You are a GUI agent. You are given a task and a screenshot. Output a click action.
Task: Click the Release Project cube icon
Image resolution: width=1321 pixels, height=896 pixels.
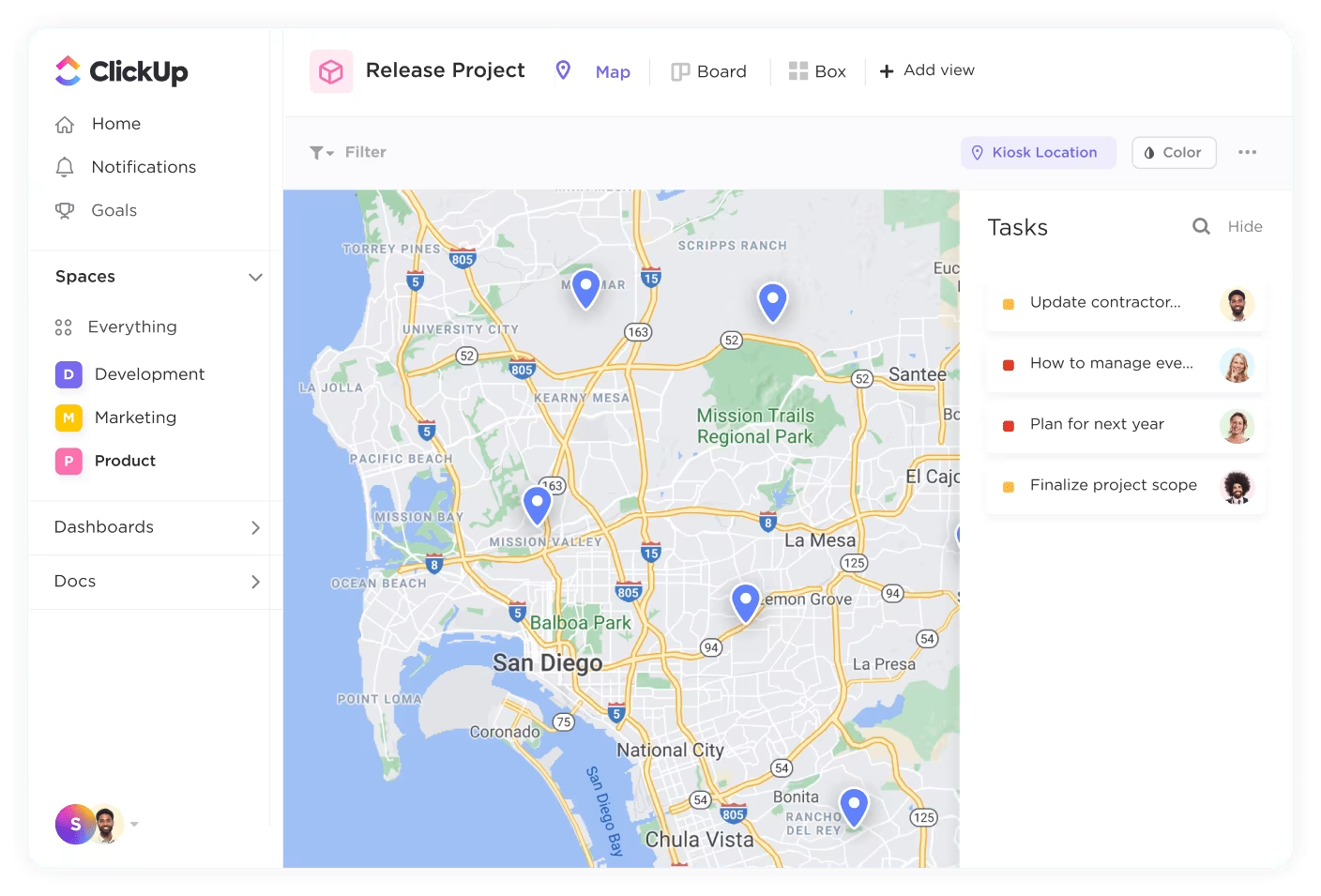tap(331, 71)
